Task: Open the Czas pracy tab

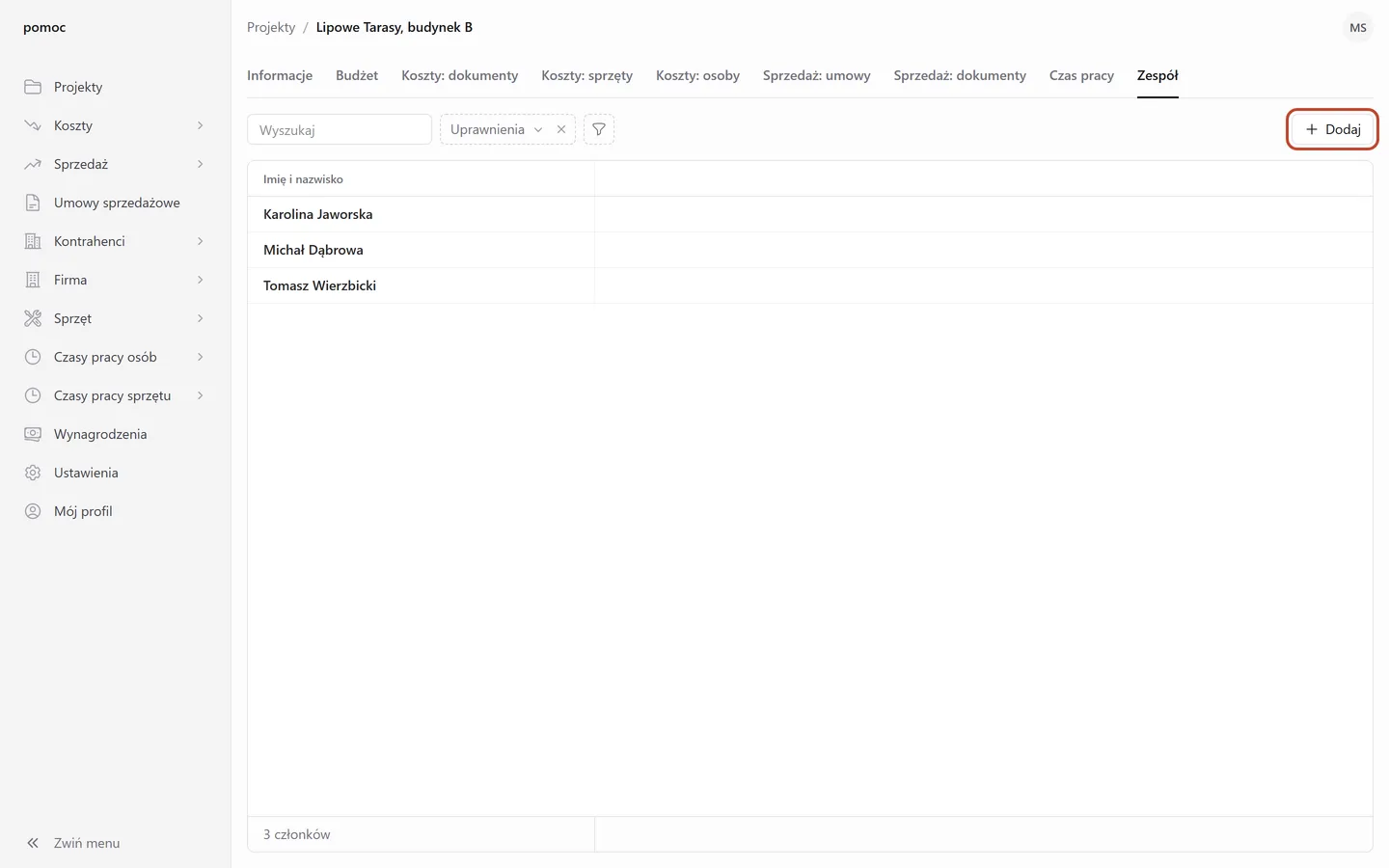Action: (x=1081, y=75)
